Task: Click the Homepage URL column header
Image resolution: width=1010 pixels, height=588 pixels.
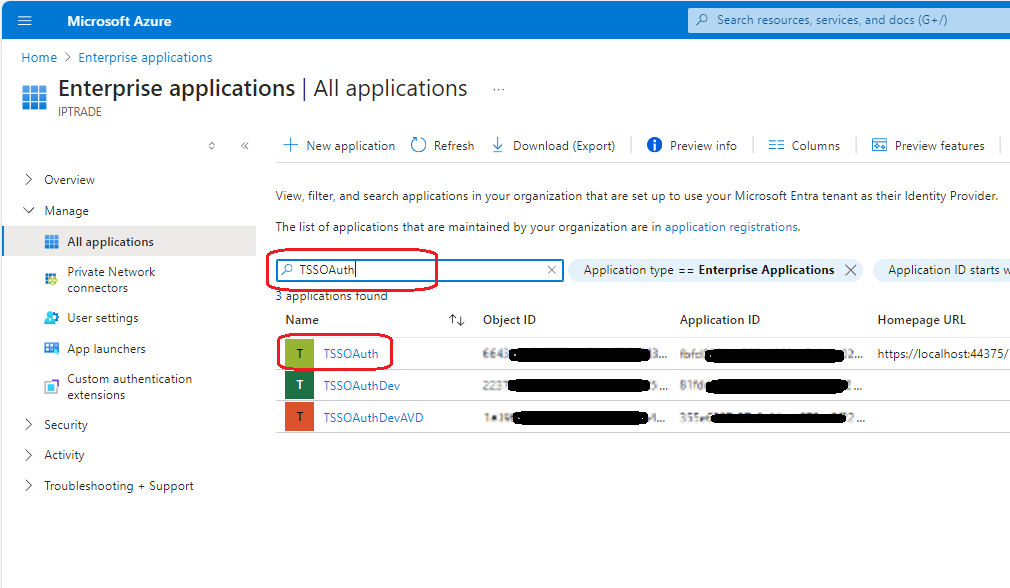Action: (921, 319)
